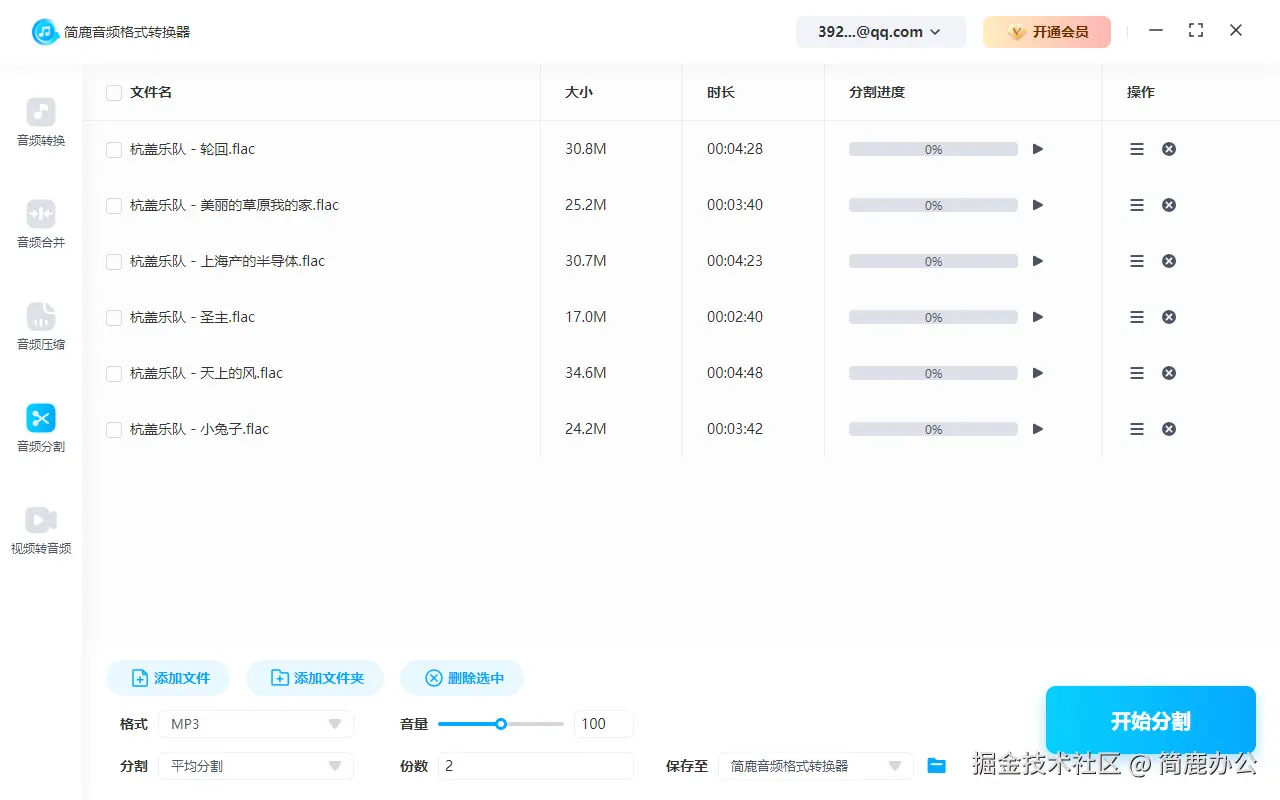This screenshot has width=1280, height=800.
Task: Open the 格式 MP3 dropdown
Action: tap(258, 724)
